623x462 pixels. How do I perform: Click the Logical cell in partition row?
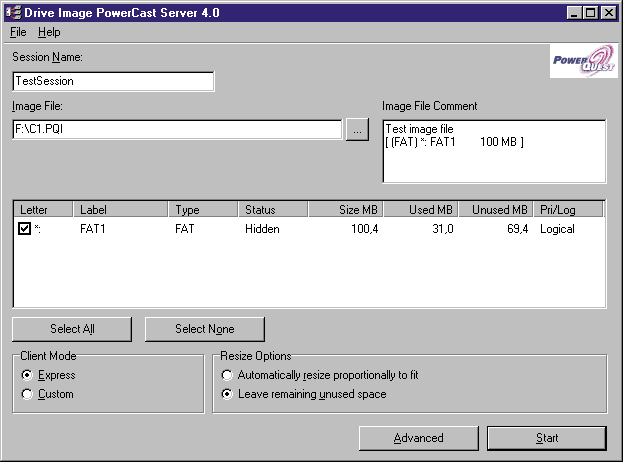557,229
